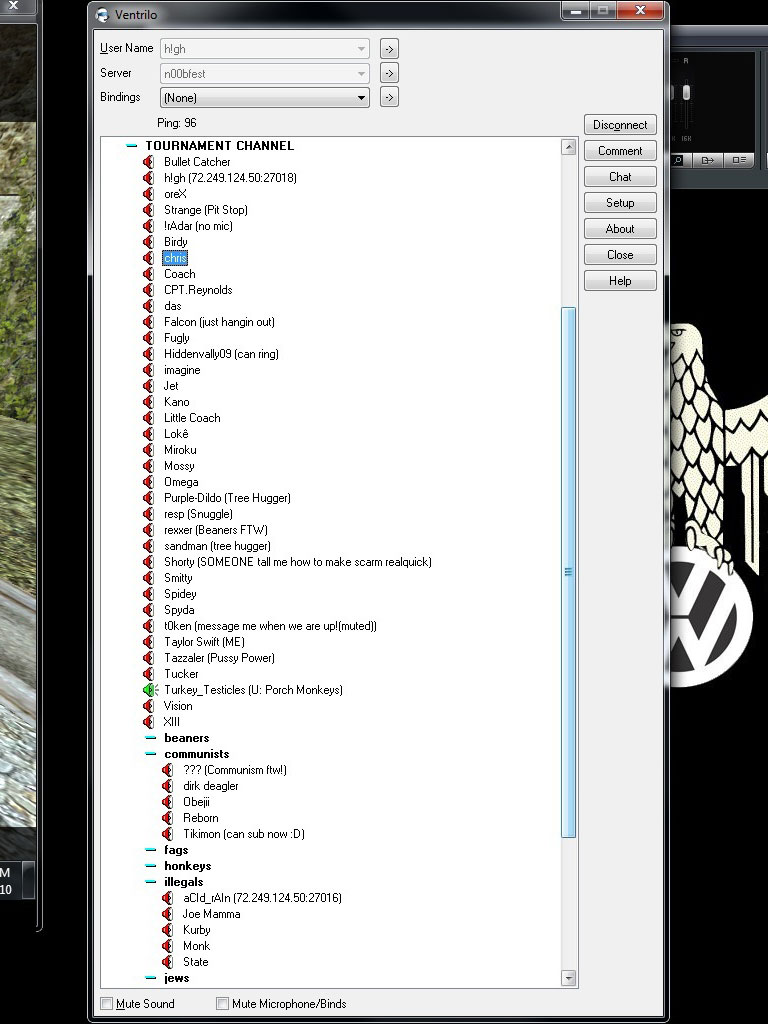768x1028 pixels.
Task: Collapse the TOURNAMENT CHANNEL tree node
Action: 132,146
